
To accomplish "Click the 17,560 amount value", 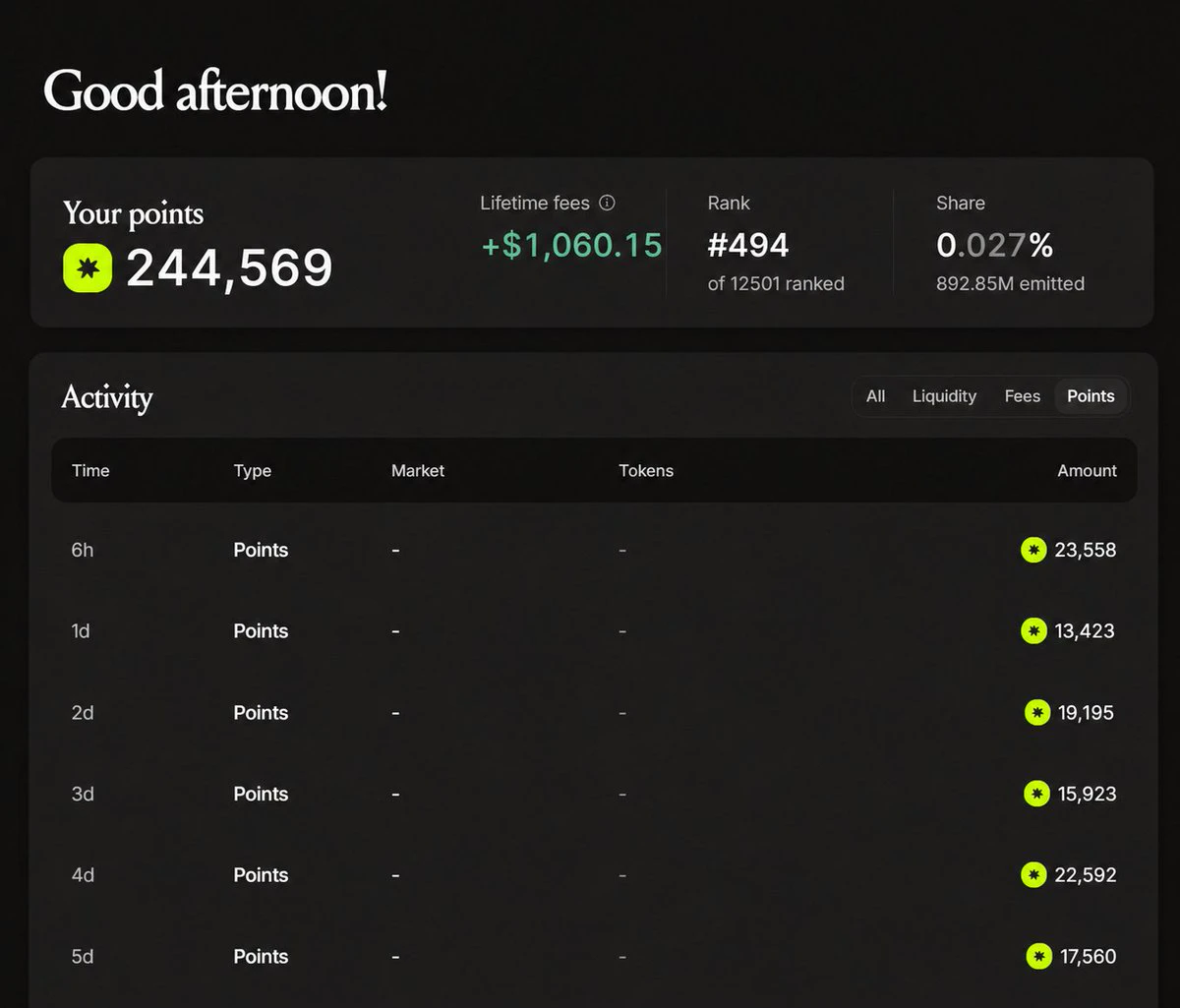I will pos(1089,956).
